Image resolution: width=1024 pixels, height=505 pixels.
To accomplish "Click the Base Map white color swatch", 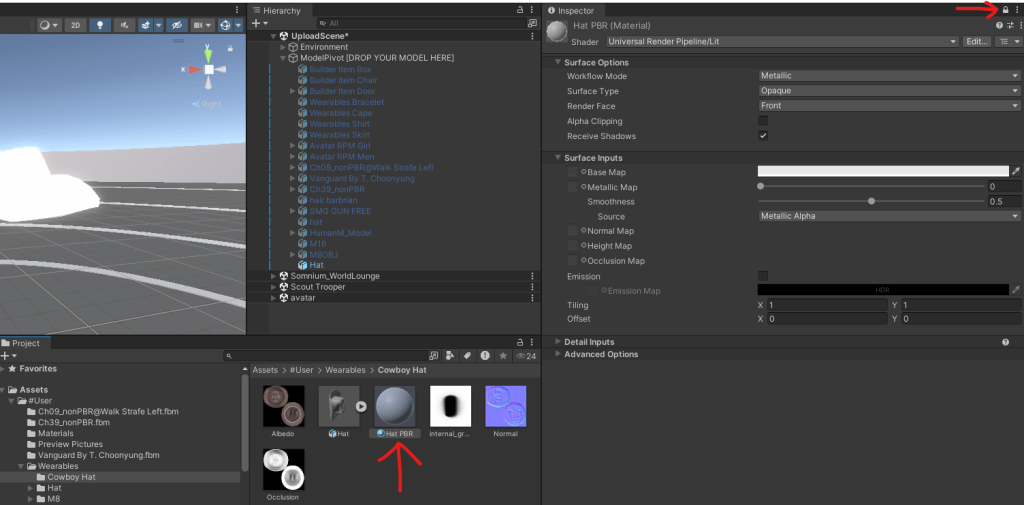I will [882, 172].
